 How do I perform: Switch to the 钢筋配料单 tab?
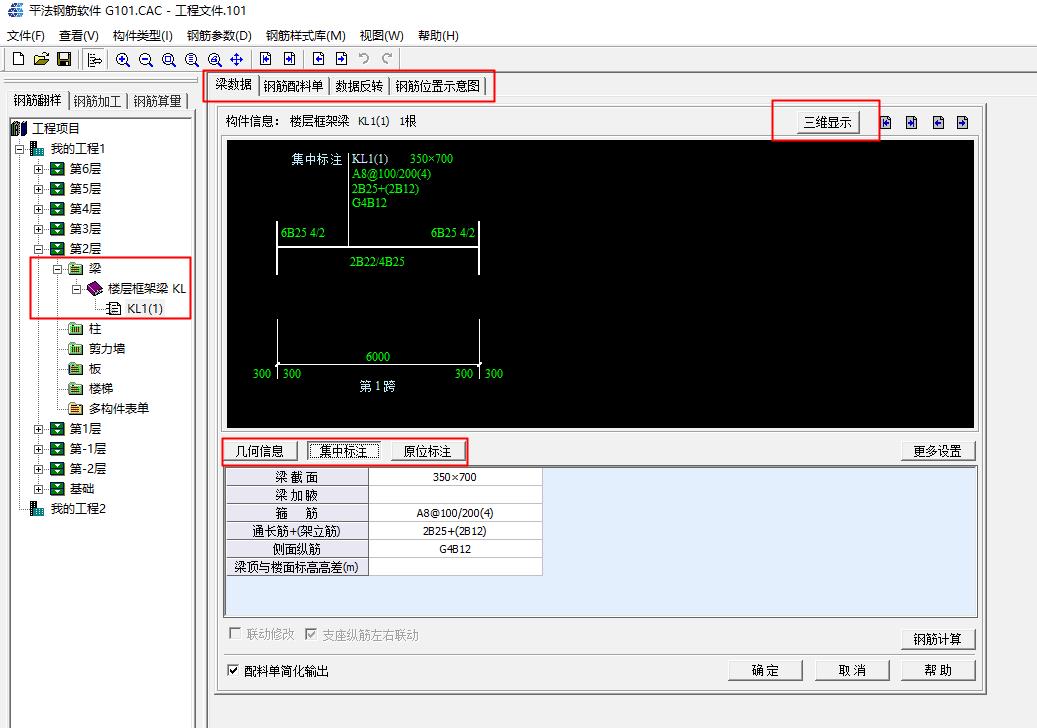click(x=293, y=86)
